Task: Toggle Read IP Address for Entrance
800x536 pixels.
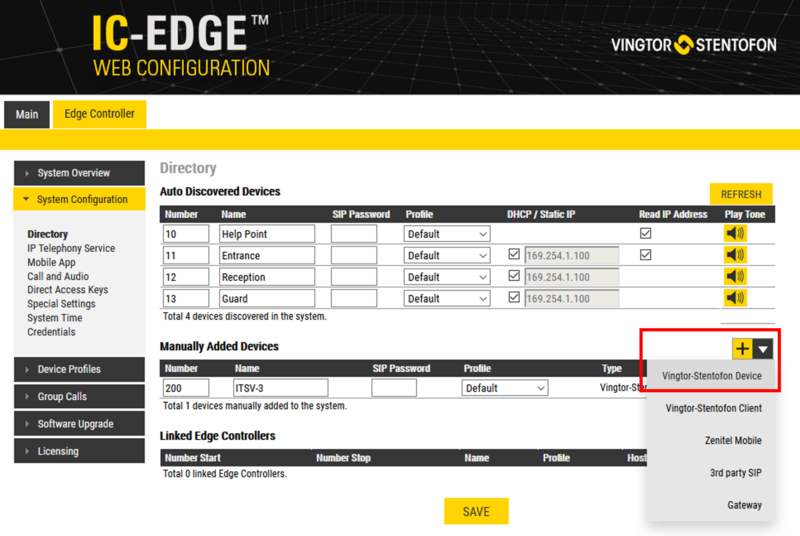Action: coord(645,254)
